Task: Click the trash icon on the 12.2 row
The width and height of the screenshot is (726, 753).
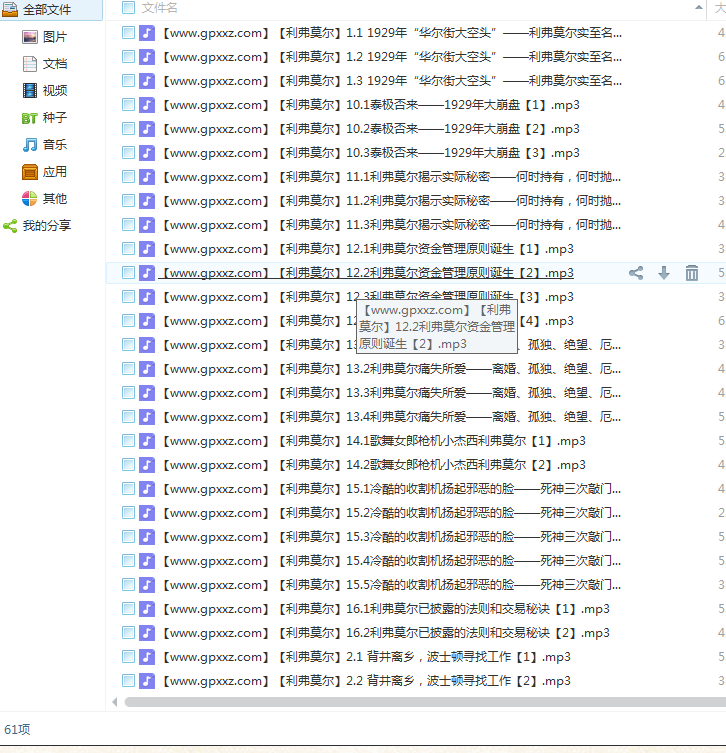Action: pos(692,273)
